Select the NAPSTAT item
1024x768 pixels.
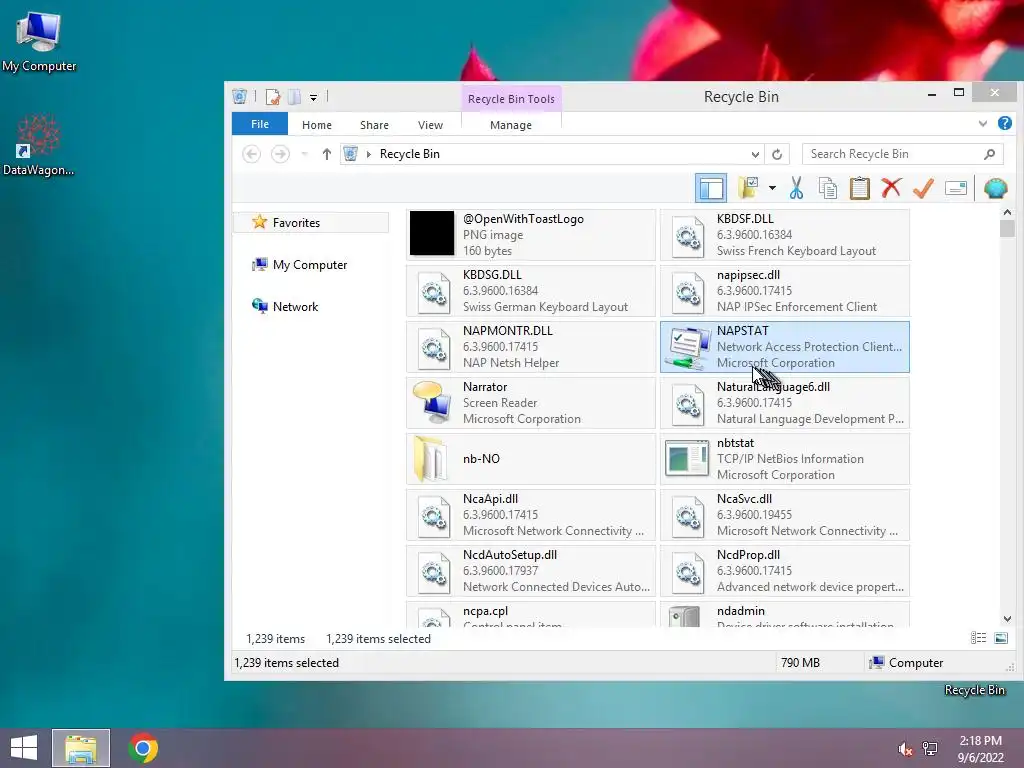[x=784, y=347]
